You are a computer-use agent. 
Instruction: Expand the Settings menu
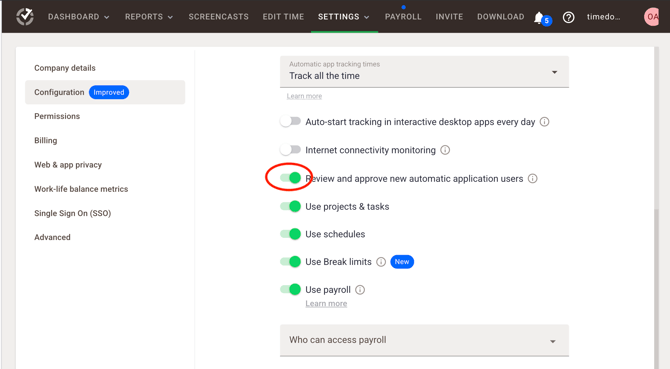coord(344,17)
